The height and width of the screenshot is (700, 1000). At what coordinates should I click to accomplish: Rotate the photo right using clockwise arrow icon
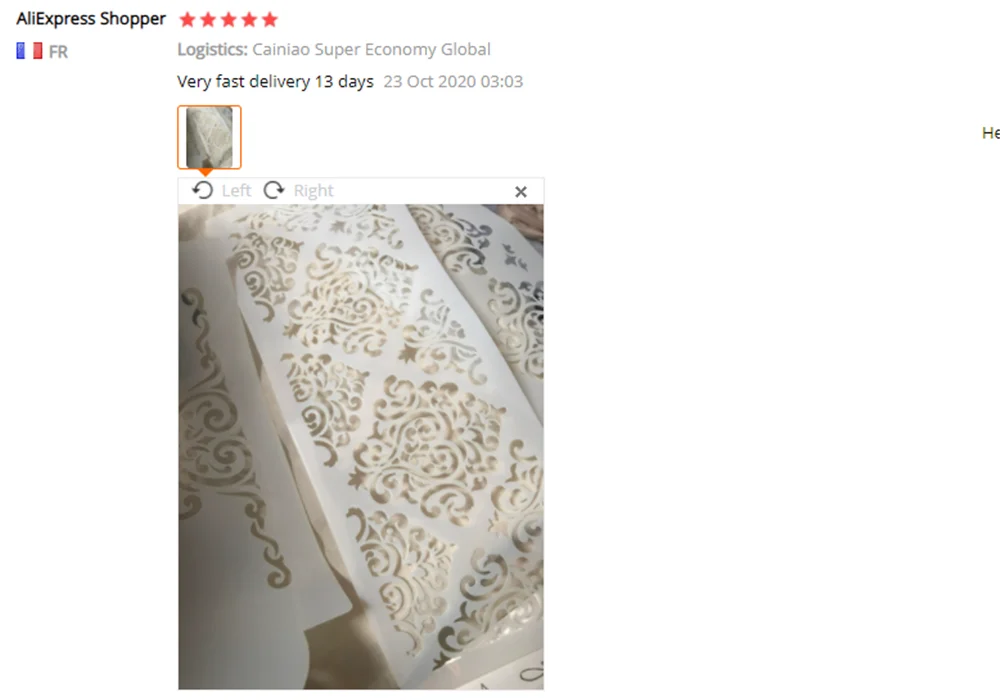pos(274,190)
